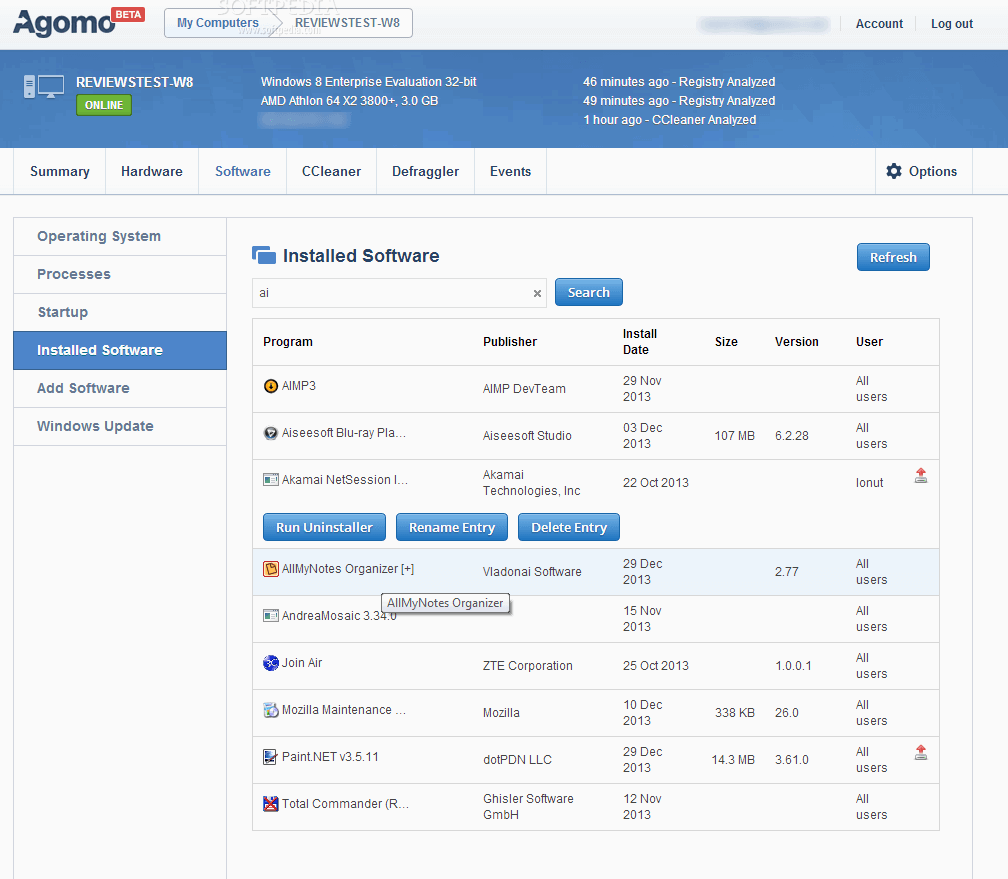Click the AllMyNotes Organizer program icon
Image resolution: width=1008 pixels, height=879 pixels.
pyautogui.click(x=271, y=568)
